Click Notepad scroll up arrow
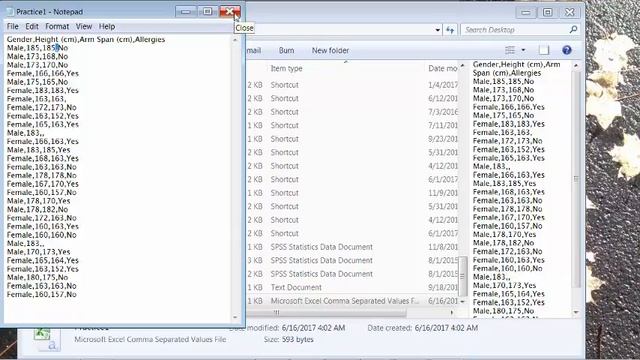The image size is (640, 360). tap(235, 40)
